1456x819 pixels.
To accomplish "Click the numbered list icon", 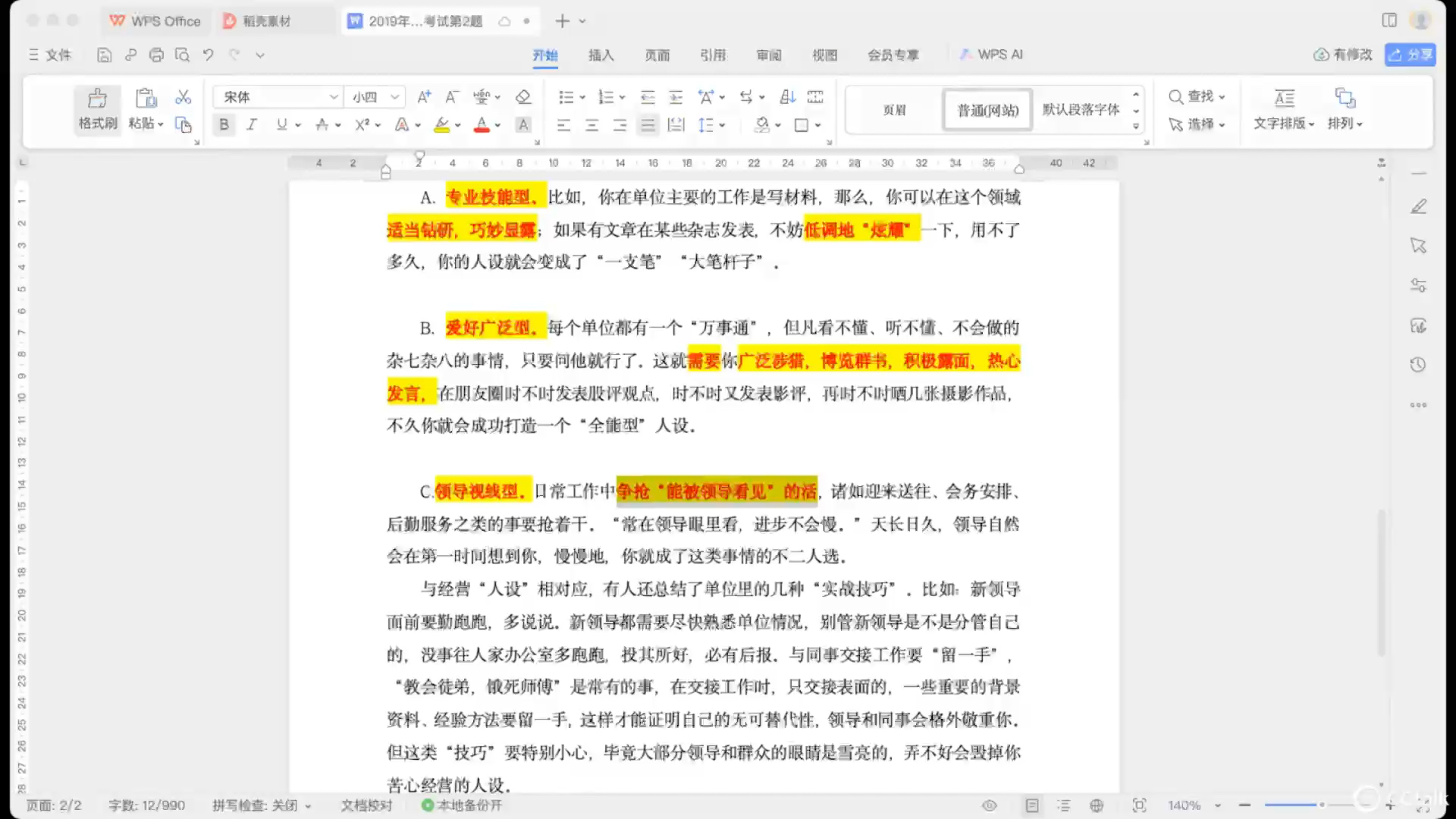I will (x=606, y=97).
